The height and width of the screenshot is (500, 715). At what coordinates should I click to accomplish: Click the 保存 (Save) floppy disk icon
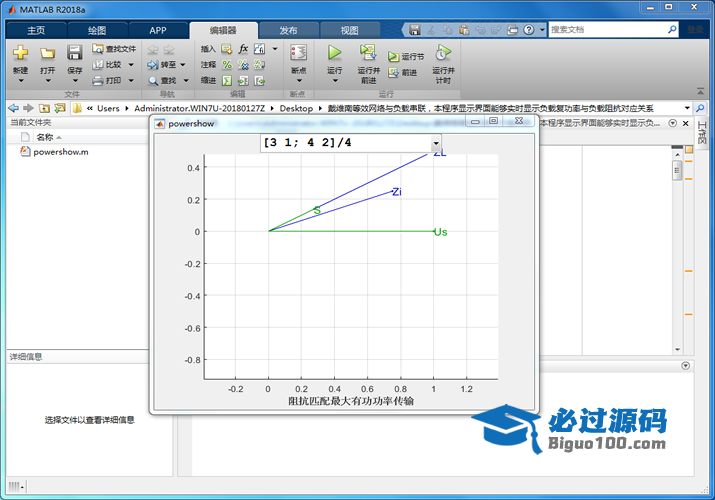point(74,53)
